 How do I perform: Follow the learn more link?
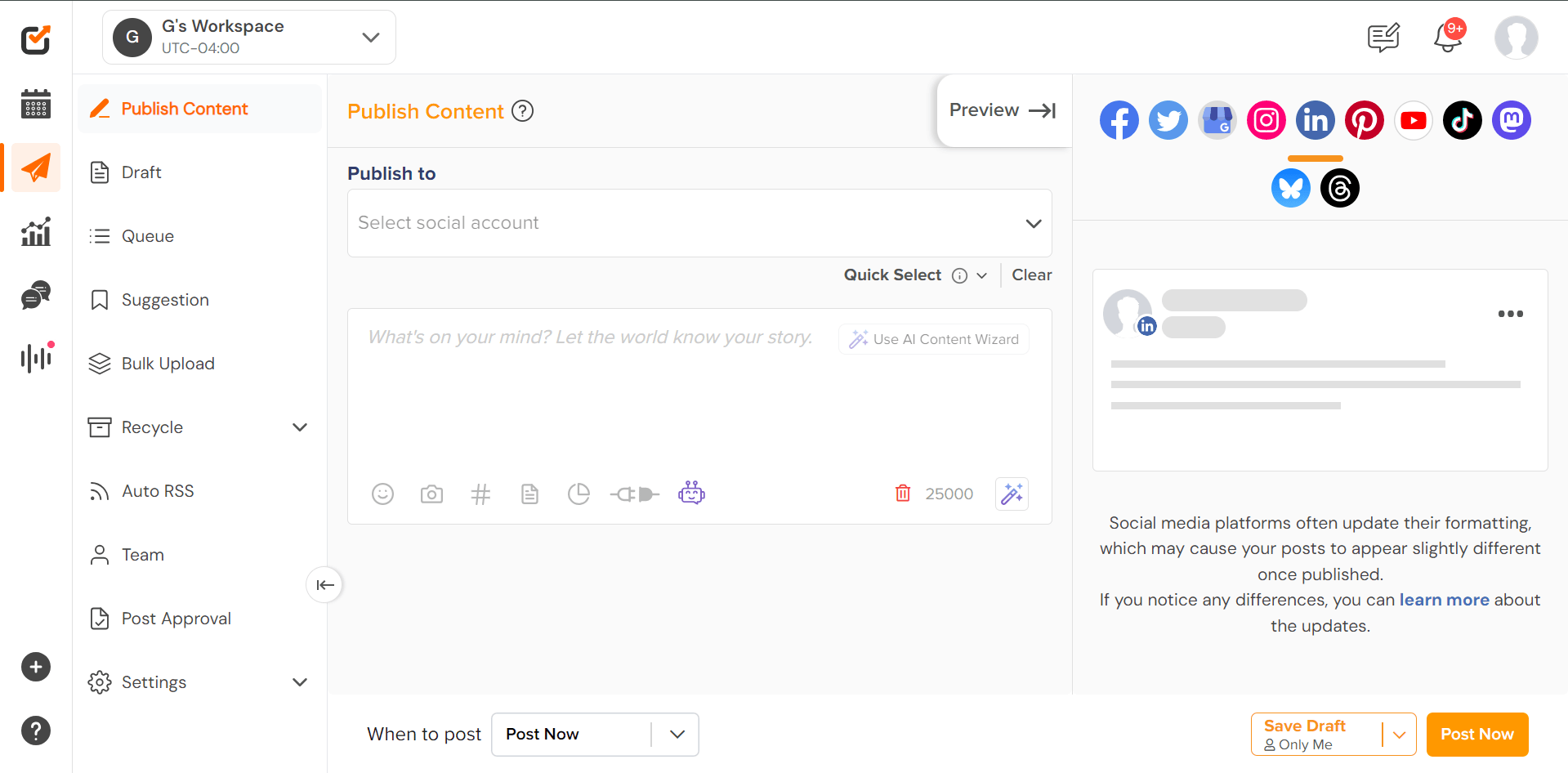pos(1444,600)
